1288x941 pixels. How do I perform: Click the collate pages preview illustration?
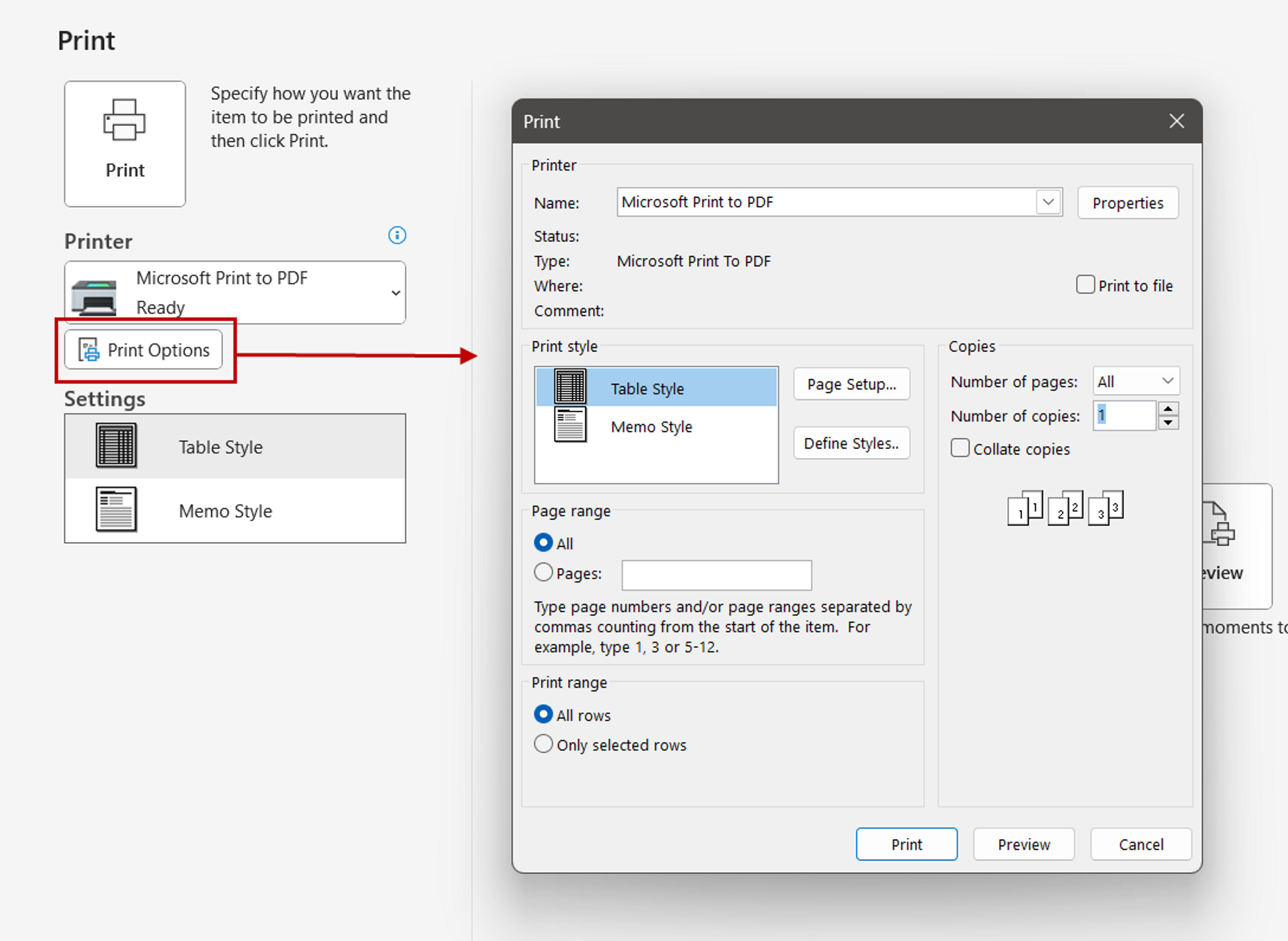[1065, 508]
